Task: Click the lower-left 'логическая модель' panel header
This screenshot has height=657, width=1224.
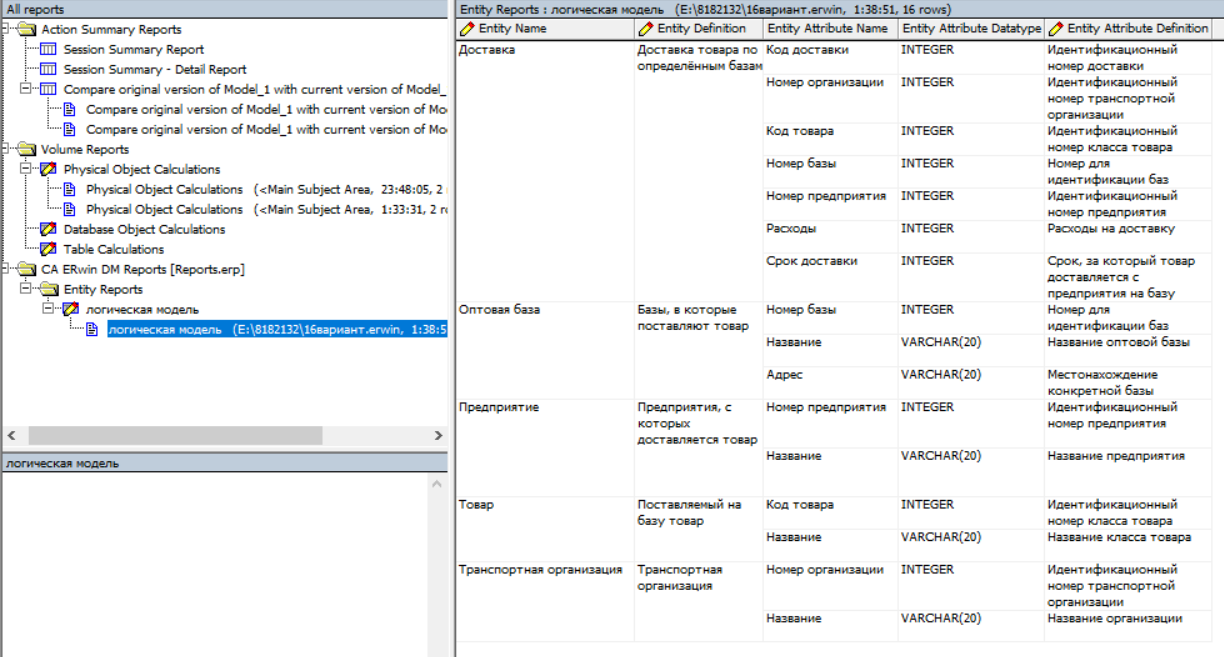Action: pyautogui.click(x=224, y=463)
